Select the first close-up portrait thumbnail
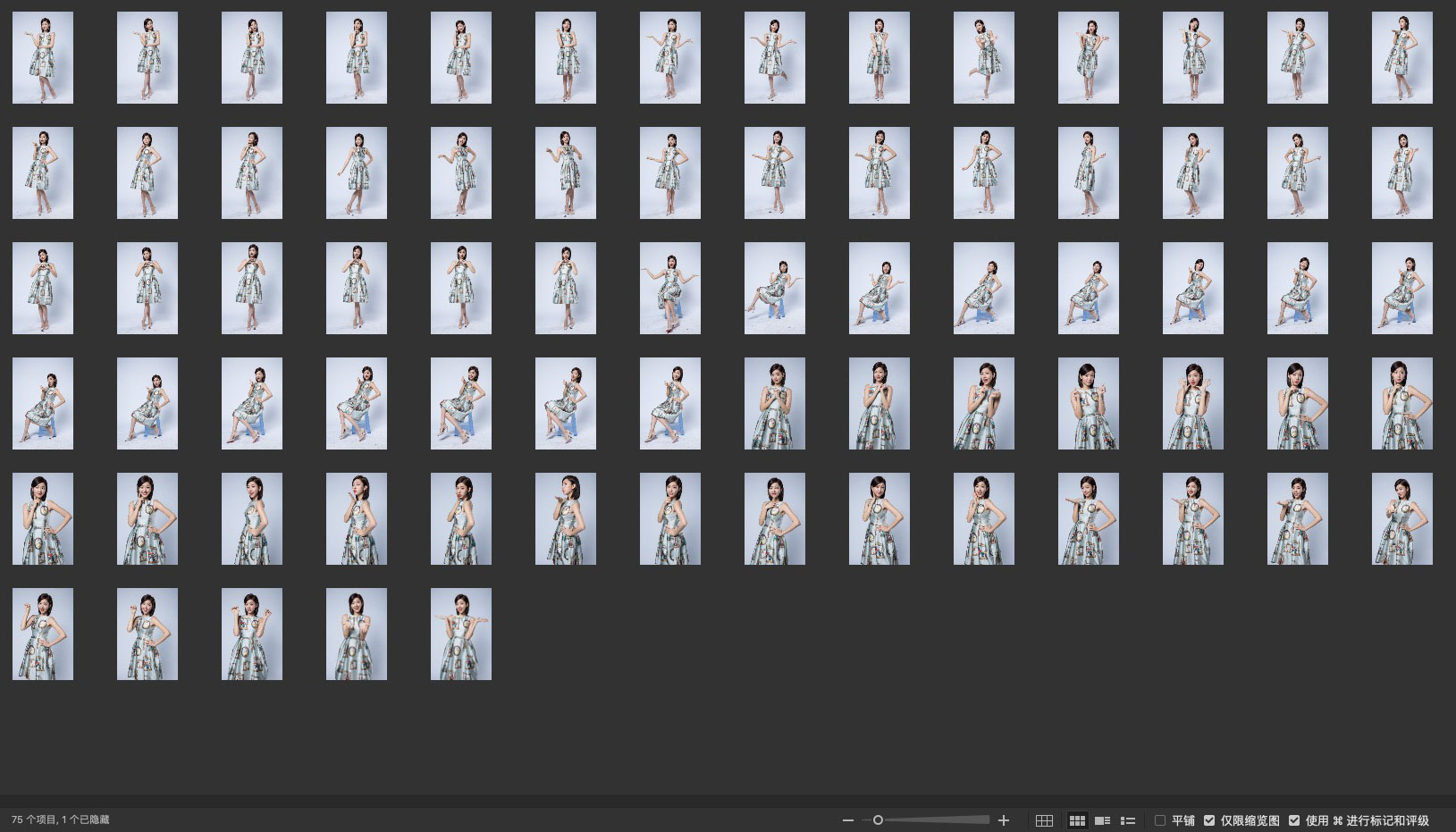The image size is (1456, 832). (775, 404)
